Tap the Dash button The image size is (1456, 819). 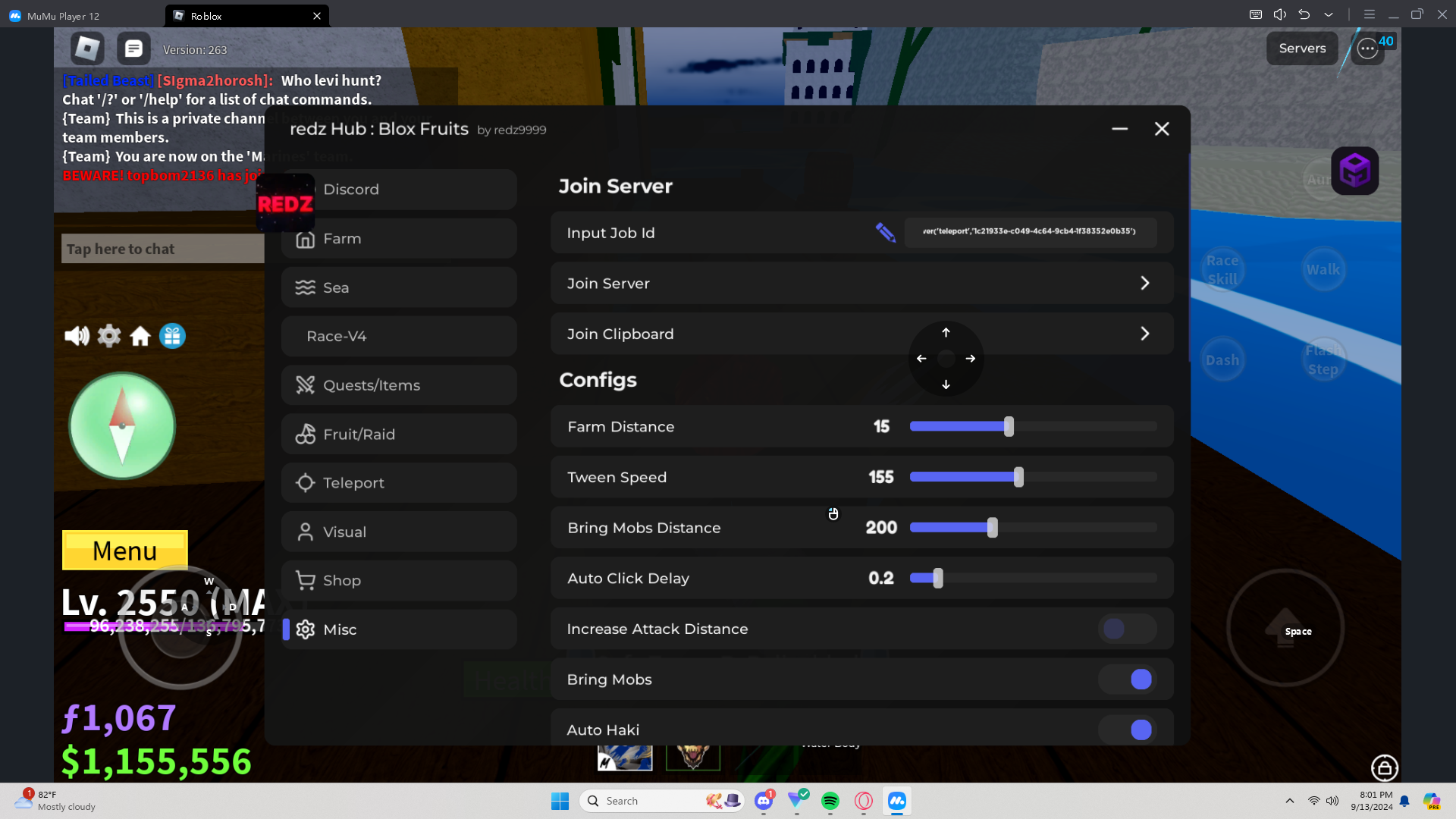pyautogui.click(x=1222, y=359)
